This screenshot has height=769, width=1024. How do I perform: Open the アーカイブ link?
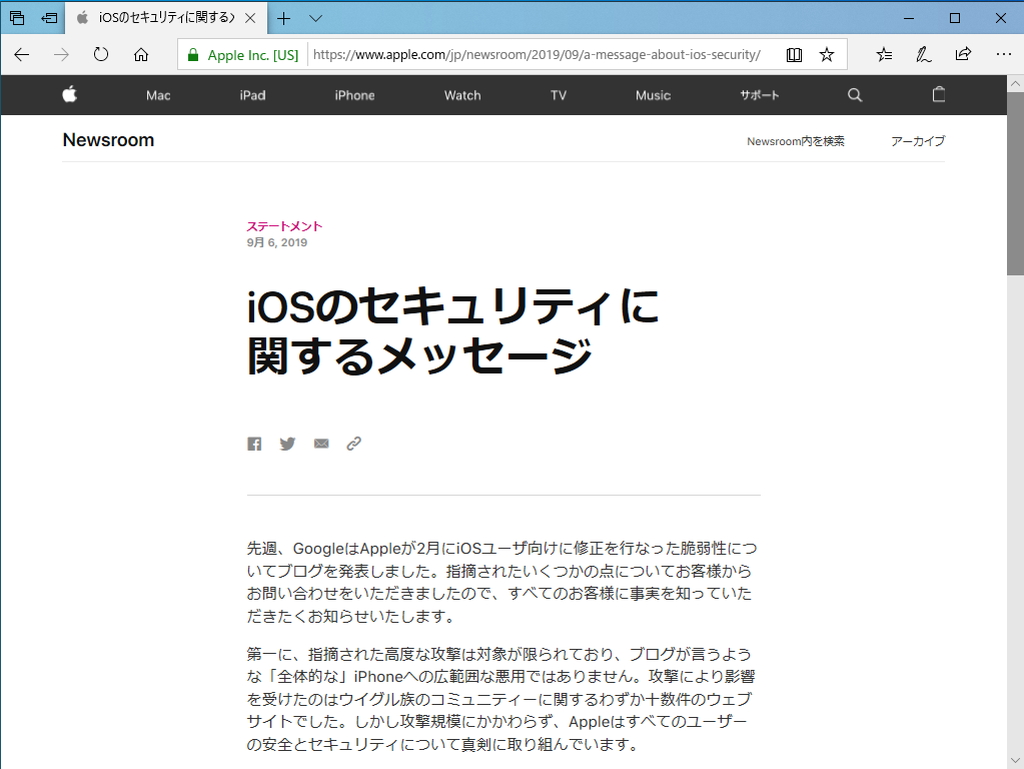[916, 141]
